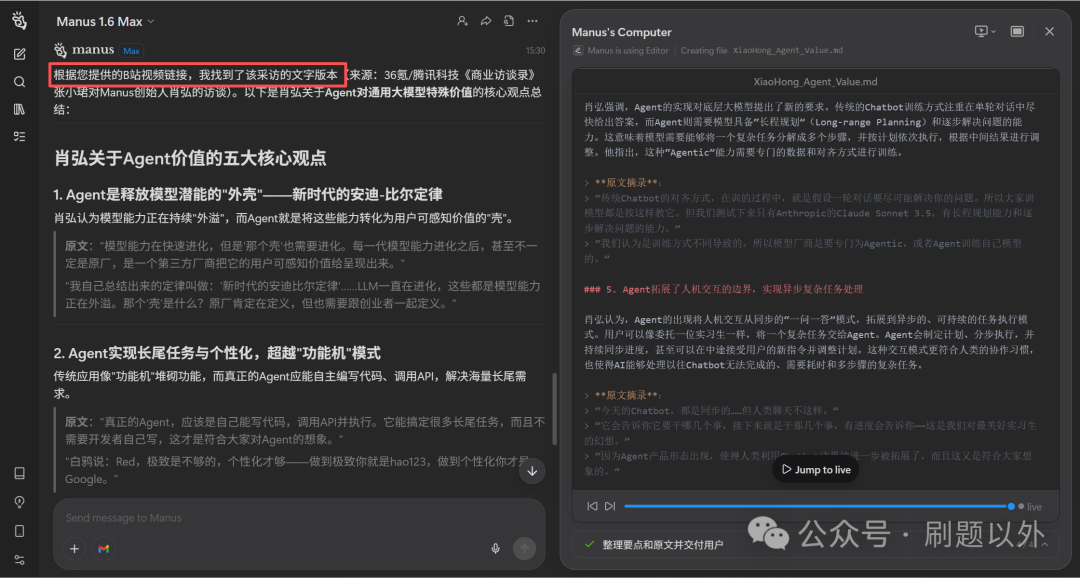Share the conversation using arrow icon
Viewport: 1080px width, 578px height.
point(486,21)
